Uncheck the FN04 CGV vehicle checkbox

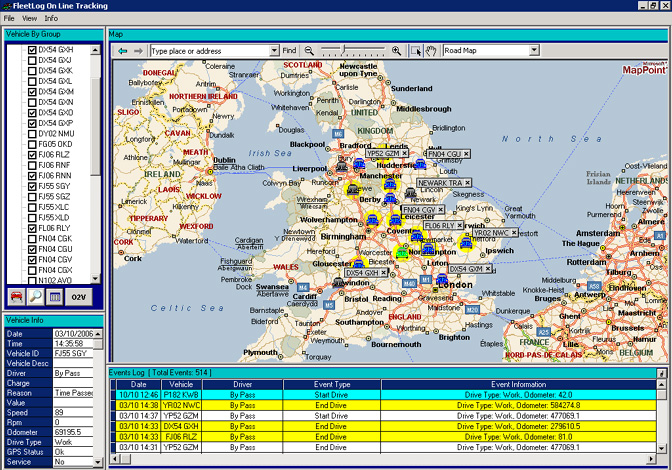(32, 260)
